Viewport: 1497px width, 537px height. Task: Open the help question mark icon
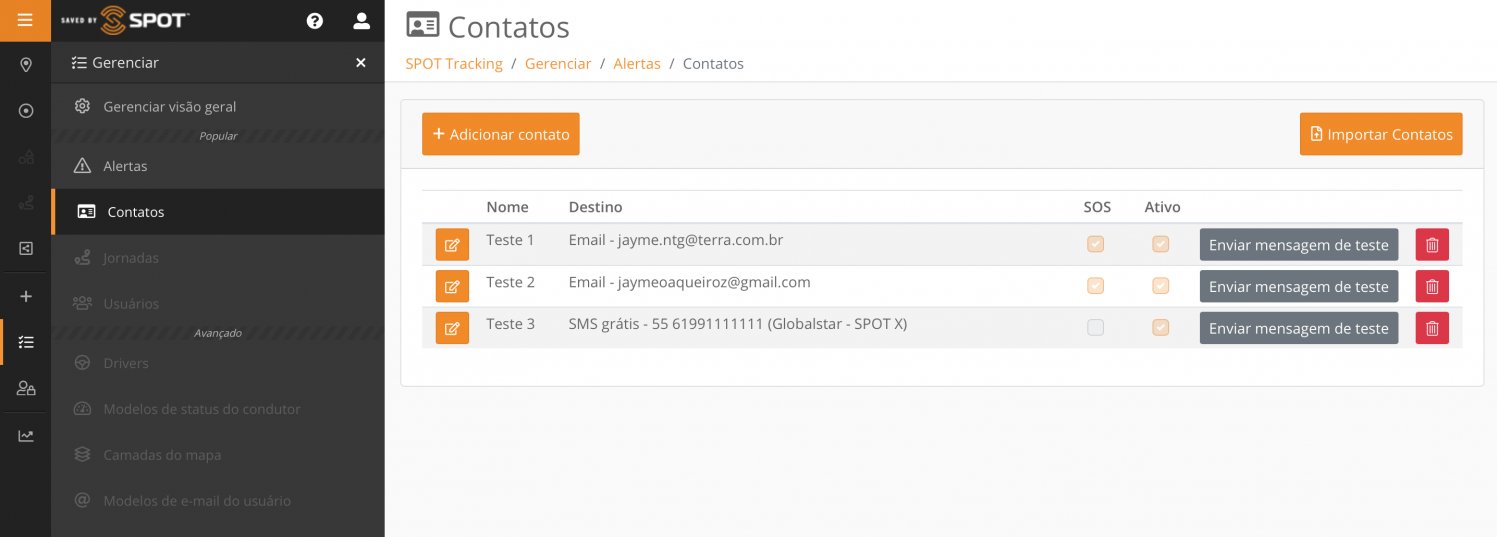point(315,21)
